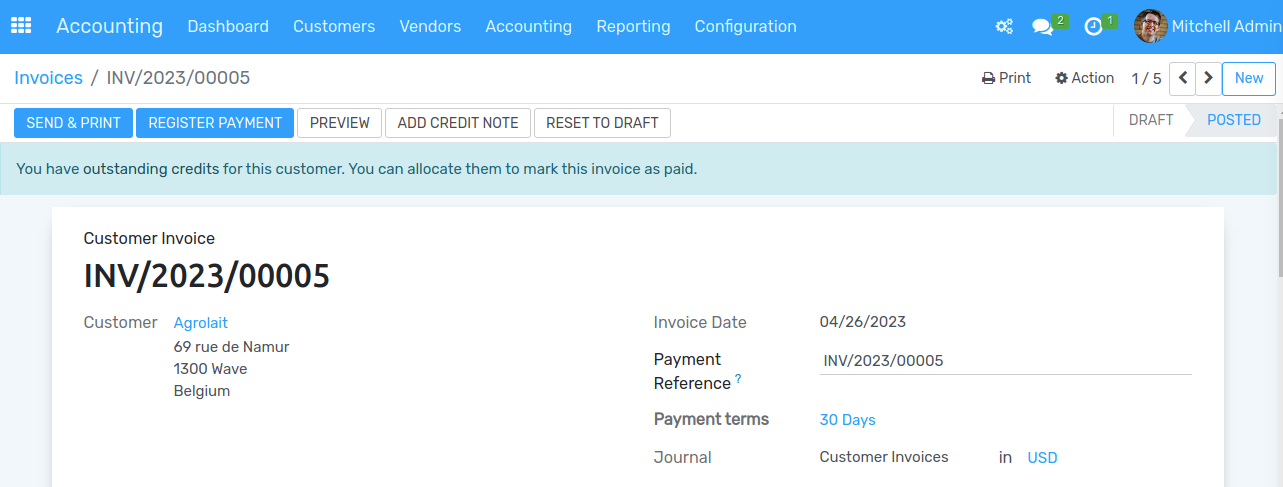Go back to Invoices breadcrumb
Image resolution: width=1283 pixels, height=487 pixels.
[48, 78]
